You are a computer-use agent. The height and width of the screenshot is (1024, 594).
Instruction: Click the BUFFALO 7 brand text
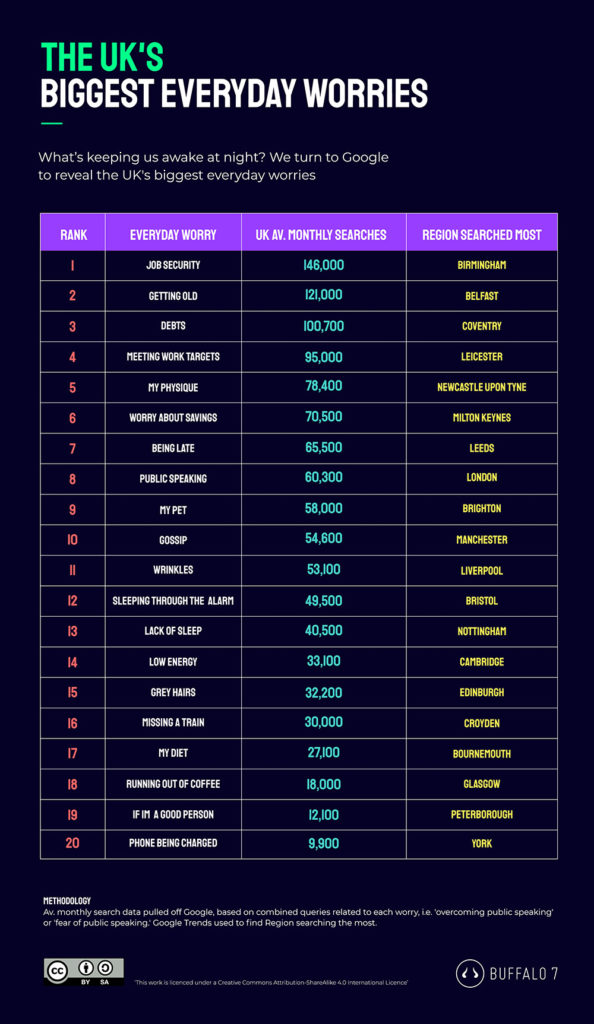(524, 974)
